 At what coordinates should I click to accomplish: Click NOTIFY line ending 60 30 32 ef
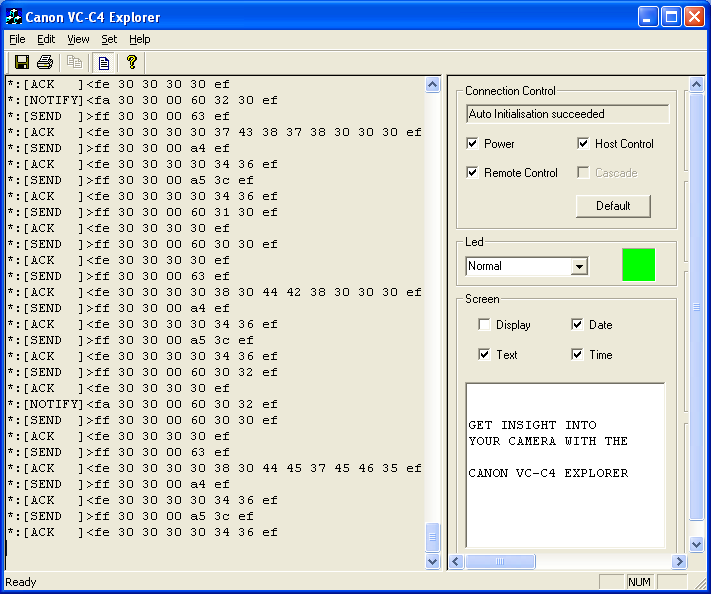click(142, 404)
